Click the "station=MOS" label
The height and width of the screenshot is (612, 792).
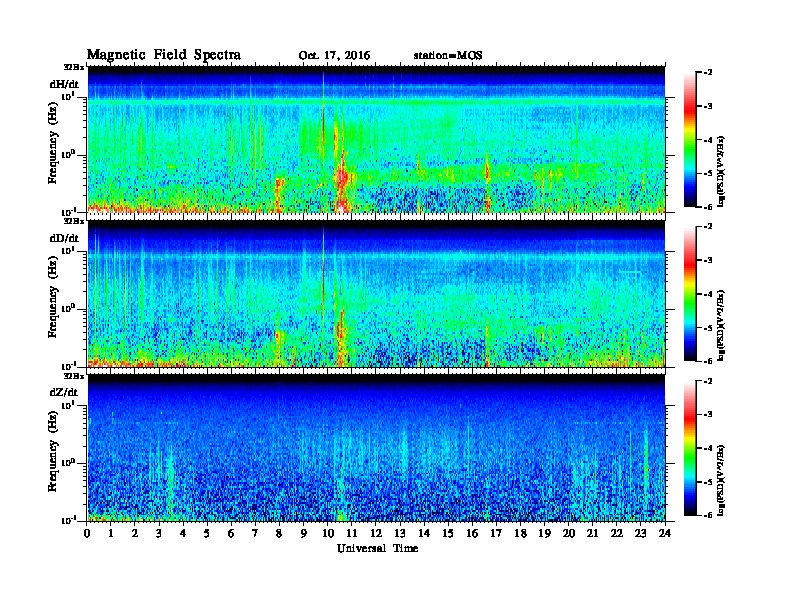448,56
